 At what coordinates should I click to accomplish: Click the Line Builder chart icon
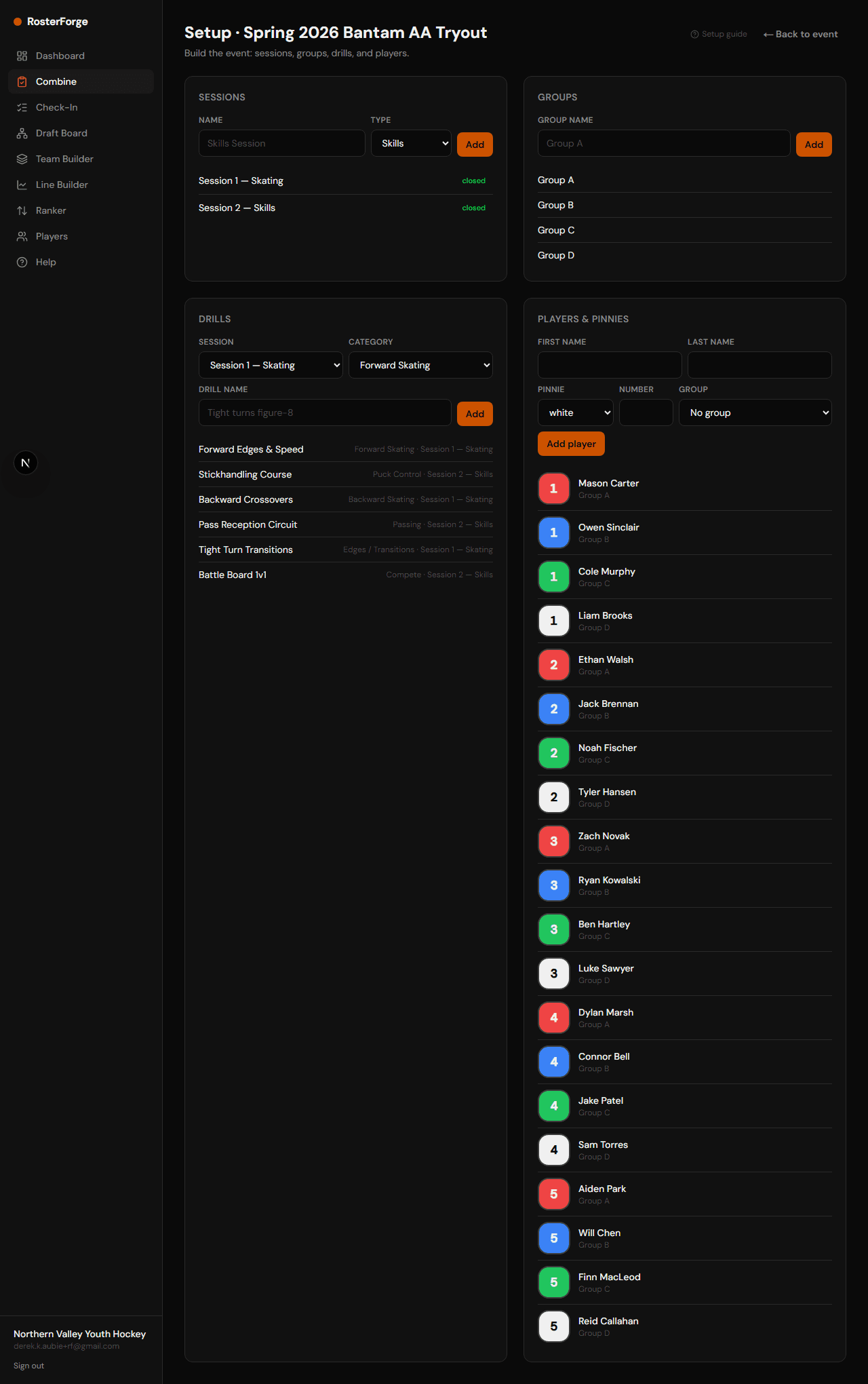(22, 185)
